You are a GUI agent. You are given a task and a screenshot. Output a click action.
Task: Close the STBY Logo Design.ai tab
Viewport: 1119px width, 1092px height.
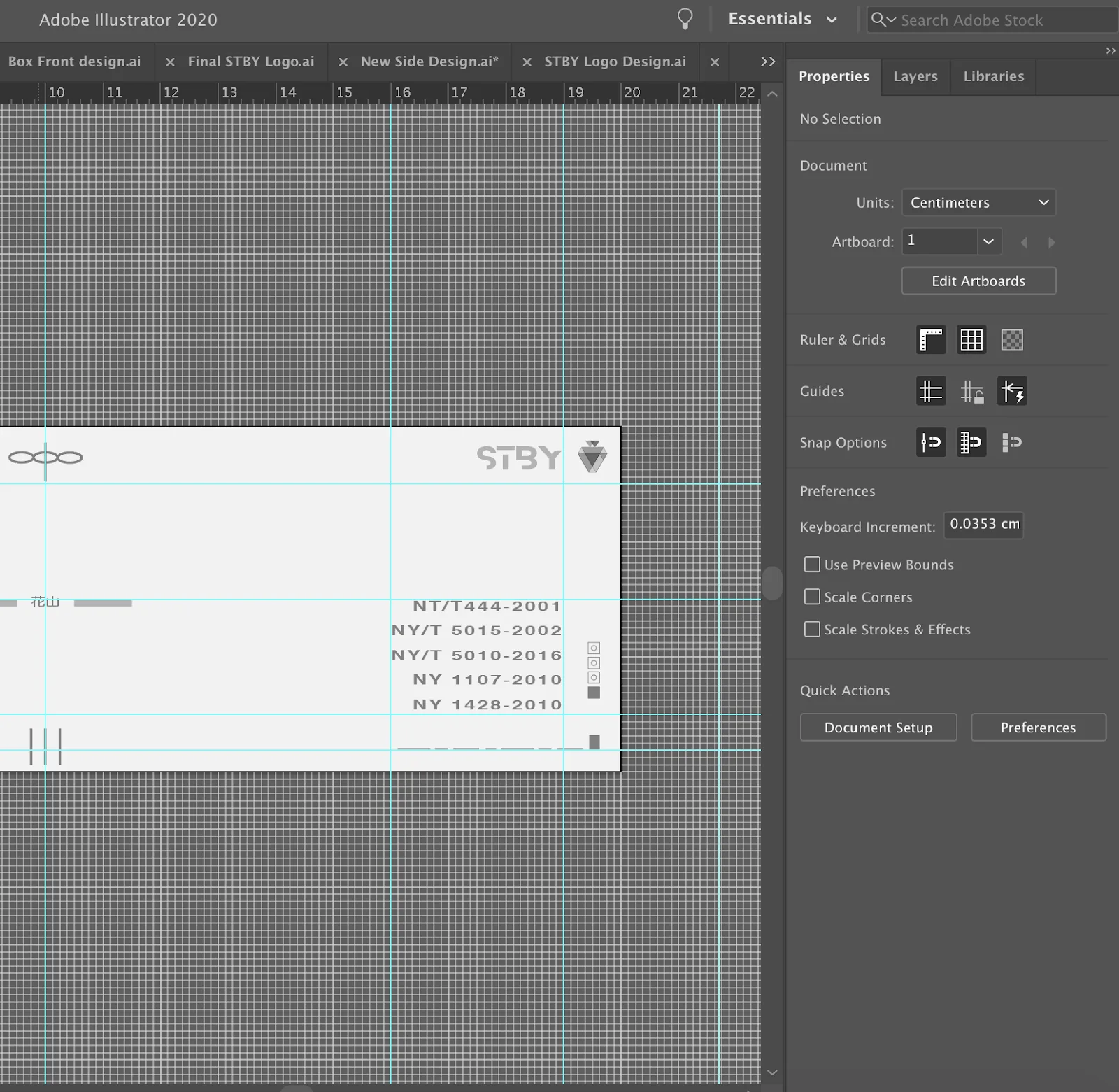coord(527,62)
